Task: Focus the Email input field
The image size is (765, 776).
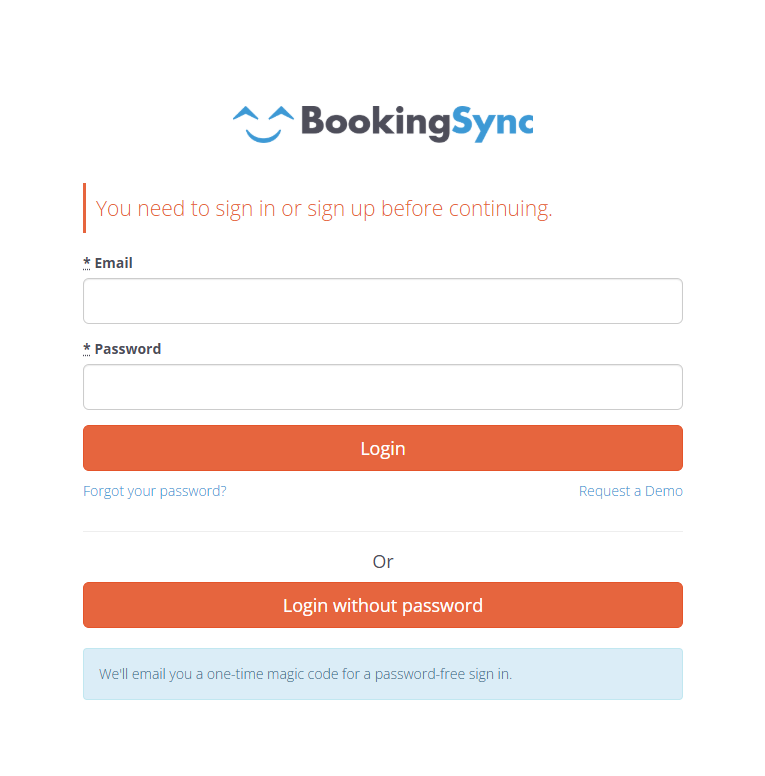Action: coord(382,301)
